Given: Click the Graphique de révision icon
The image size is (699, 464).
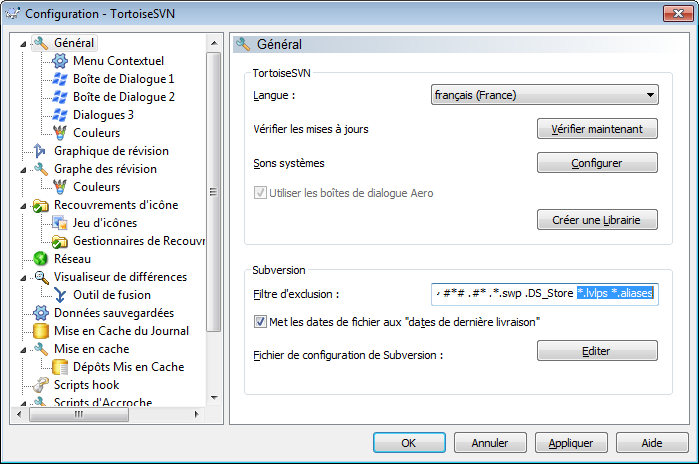Looking at the screenshot, I should (x=40, y=151).
